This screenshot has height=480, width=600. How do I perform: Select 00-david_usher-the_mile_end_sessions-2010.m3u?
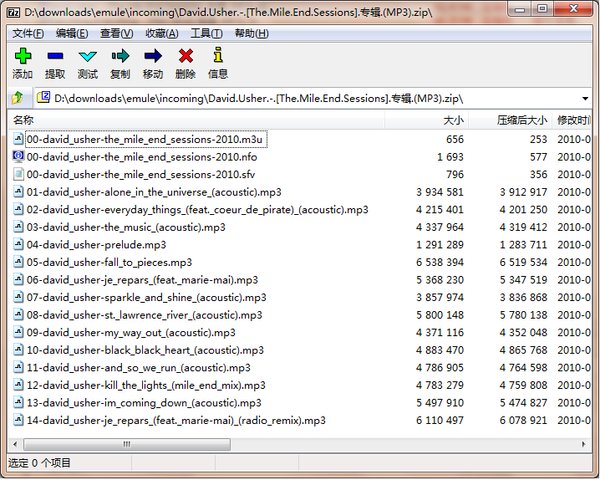coord(145,139)
